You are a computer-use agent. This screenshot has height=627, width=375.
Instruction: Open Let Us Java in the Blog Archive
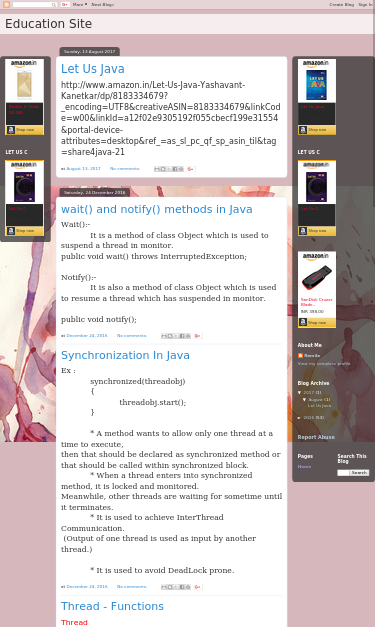(319, 406)
